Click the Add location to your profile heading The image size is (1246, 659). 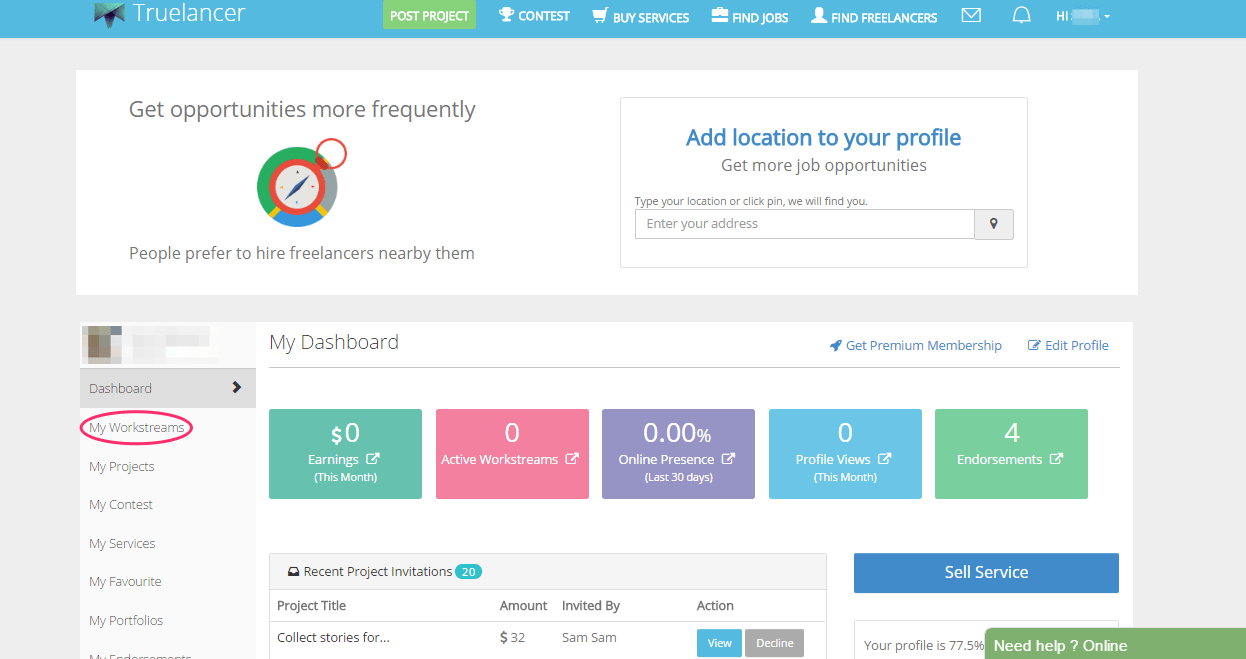pyautogui.click(x=824, y=137)
